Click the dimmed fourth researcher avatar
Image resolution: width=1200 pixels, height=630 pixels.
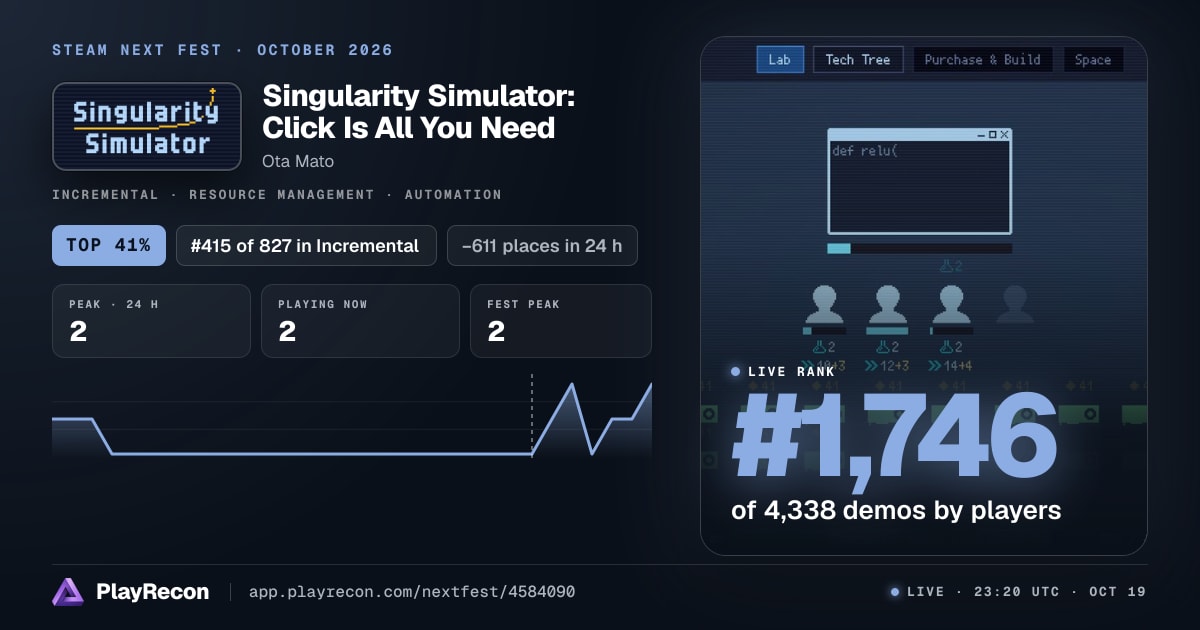tap(1015, 304)
